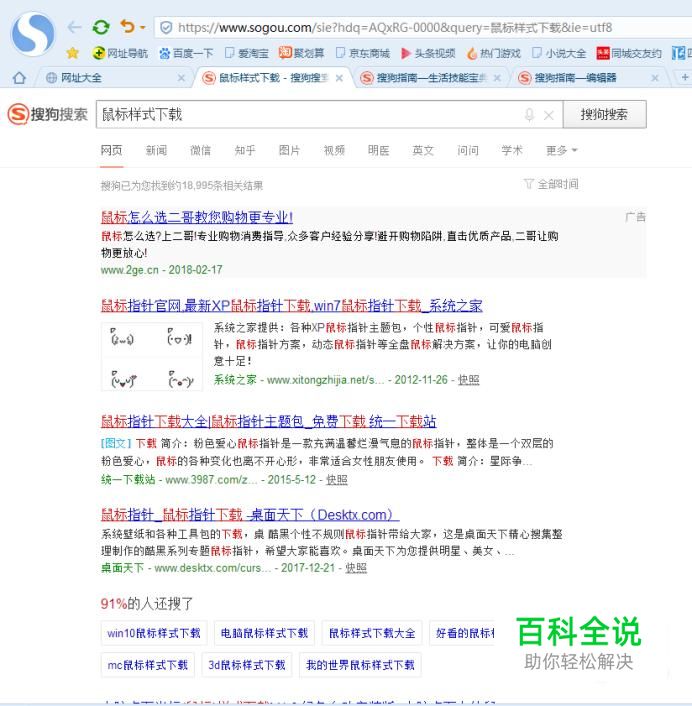
Task: Click the cursor emoticon thumbnail image
Action: point(152,357)
